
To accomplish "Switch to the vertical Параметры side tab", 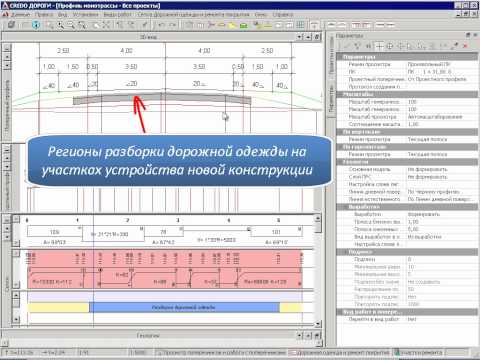I will click(x=331, y=99).
